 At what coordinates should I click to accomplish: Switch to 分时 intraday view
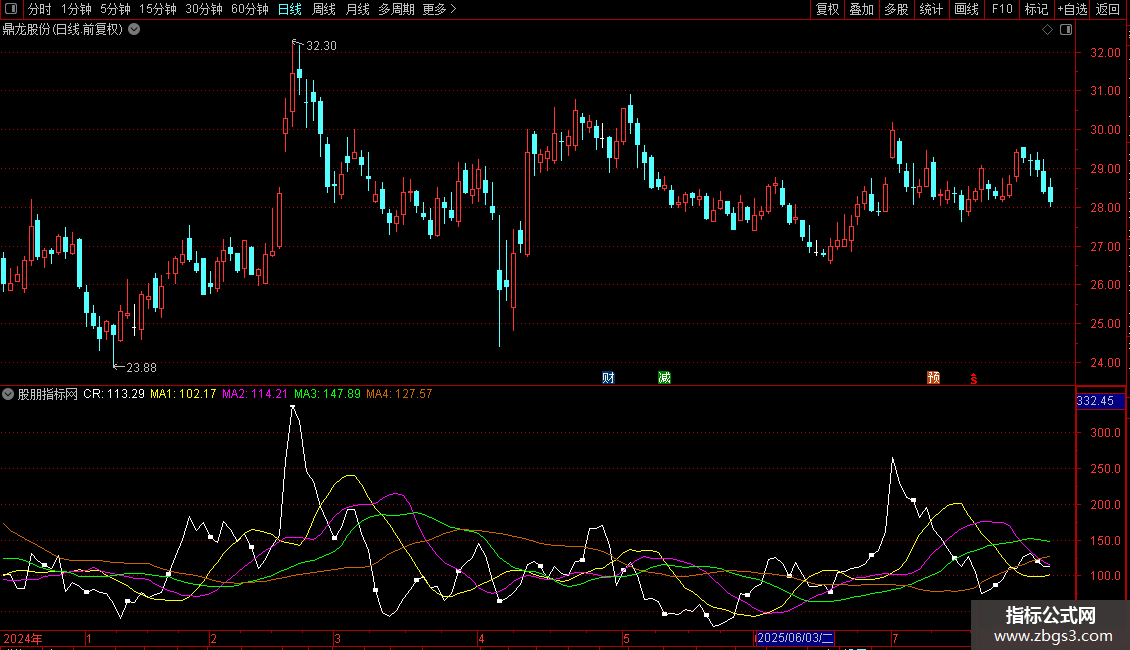[x=40, y=9]
